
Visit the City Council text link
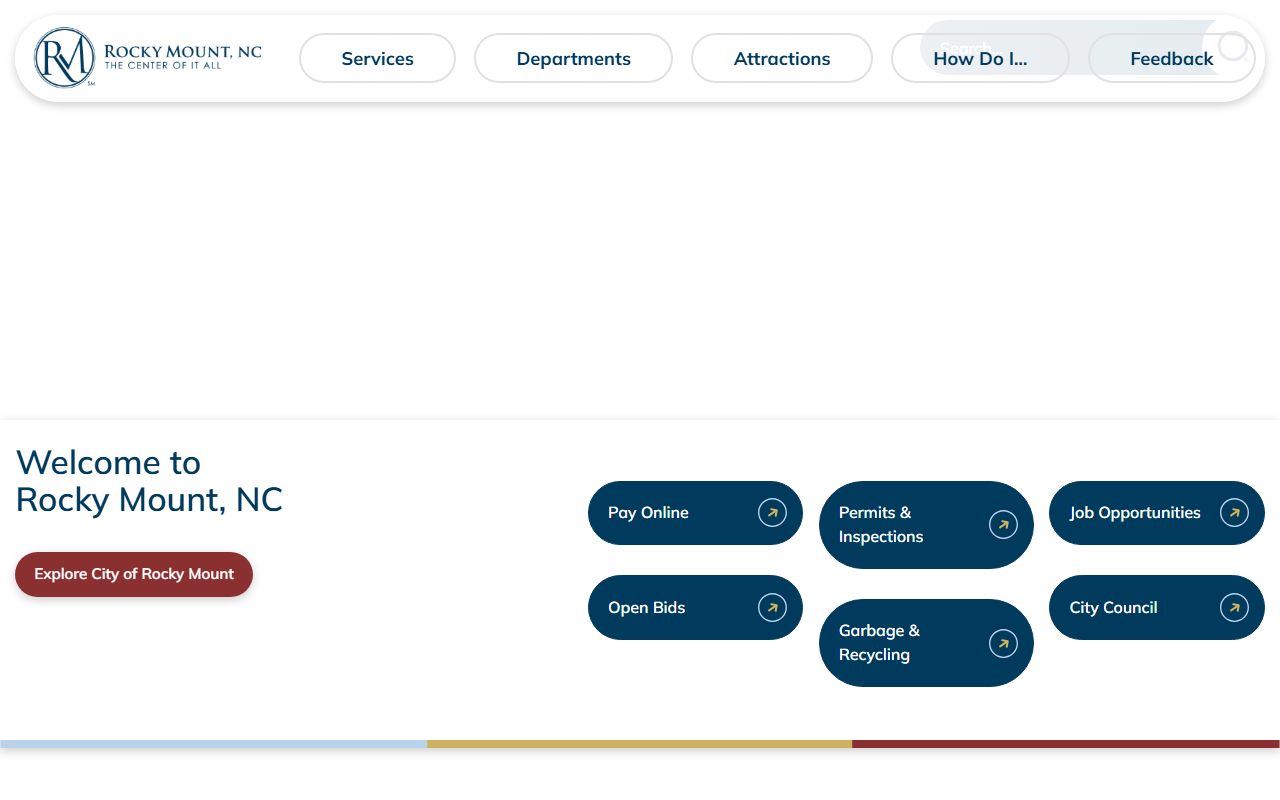click(x=1113, y=607)
